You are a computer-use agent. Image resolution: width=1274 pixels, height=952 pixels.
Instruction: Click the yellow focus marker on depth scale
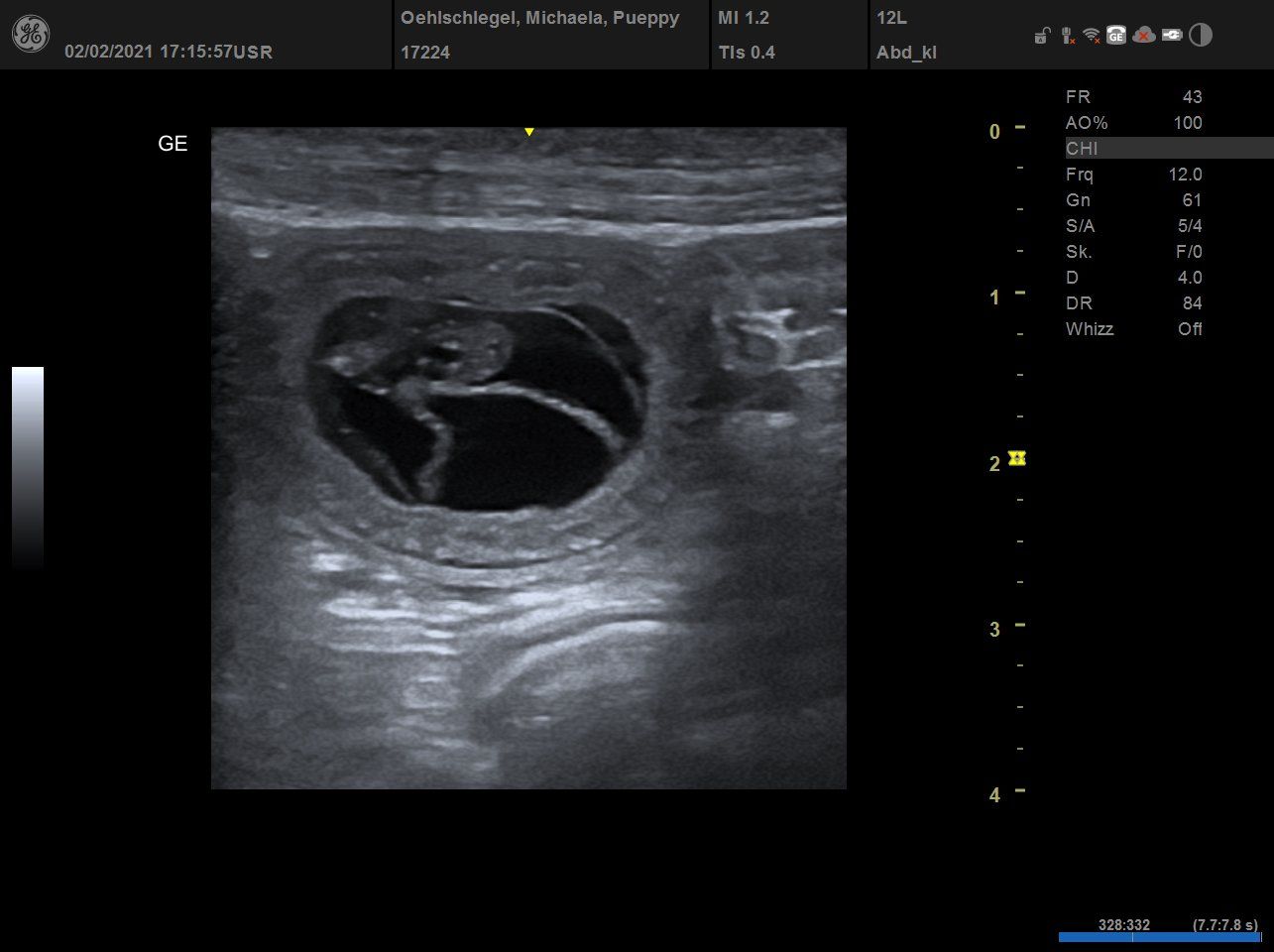click(x=1016, y=458)
